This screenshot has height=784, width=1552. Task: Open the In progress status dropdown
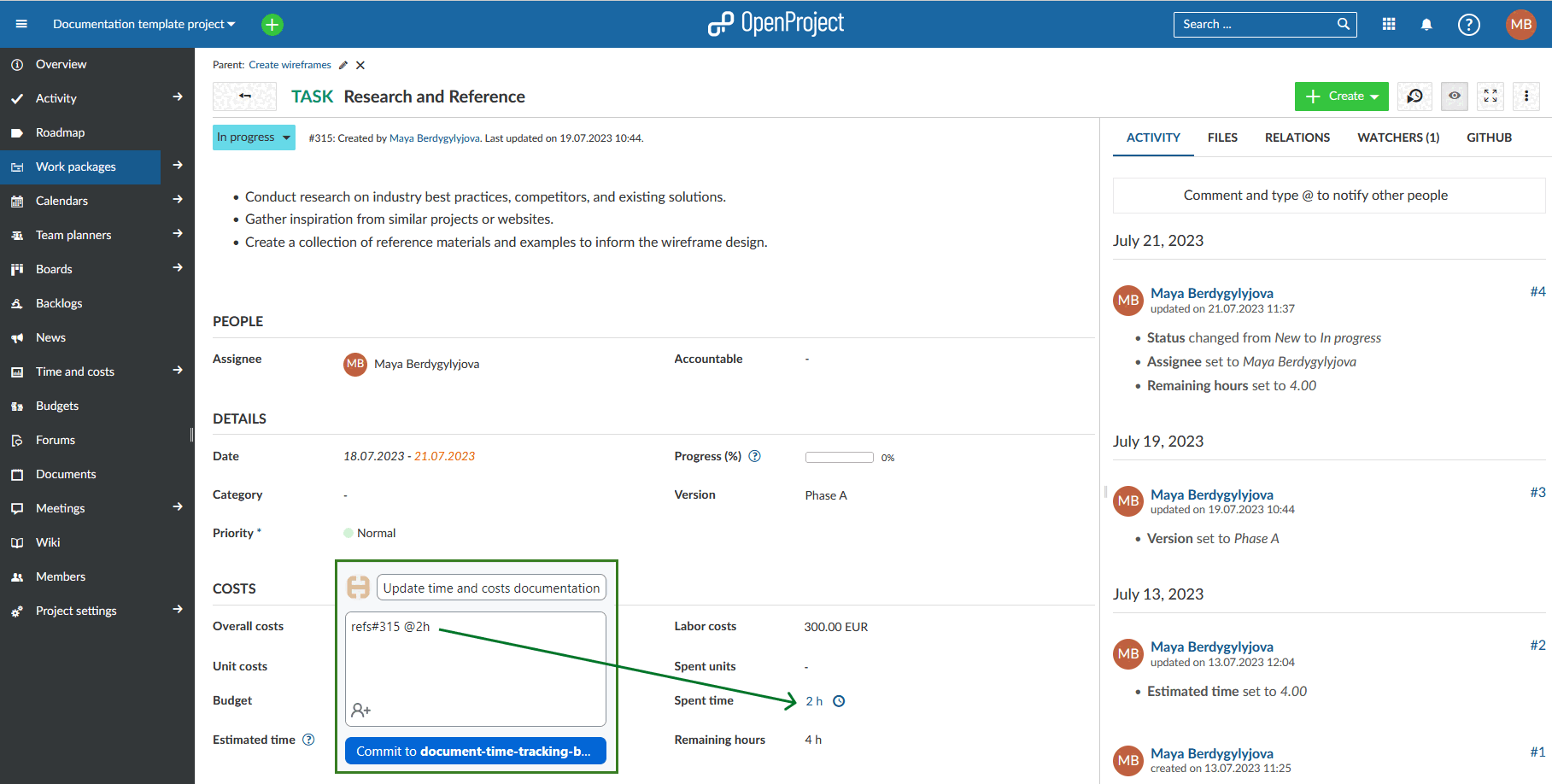[254, 137]
